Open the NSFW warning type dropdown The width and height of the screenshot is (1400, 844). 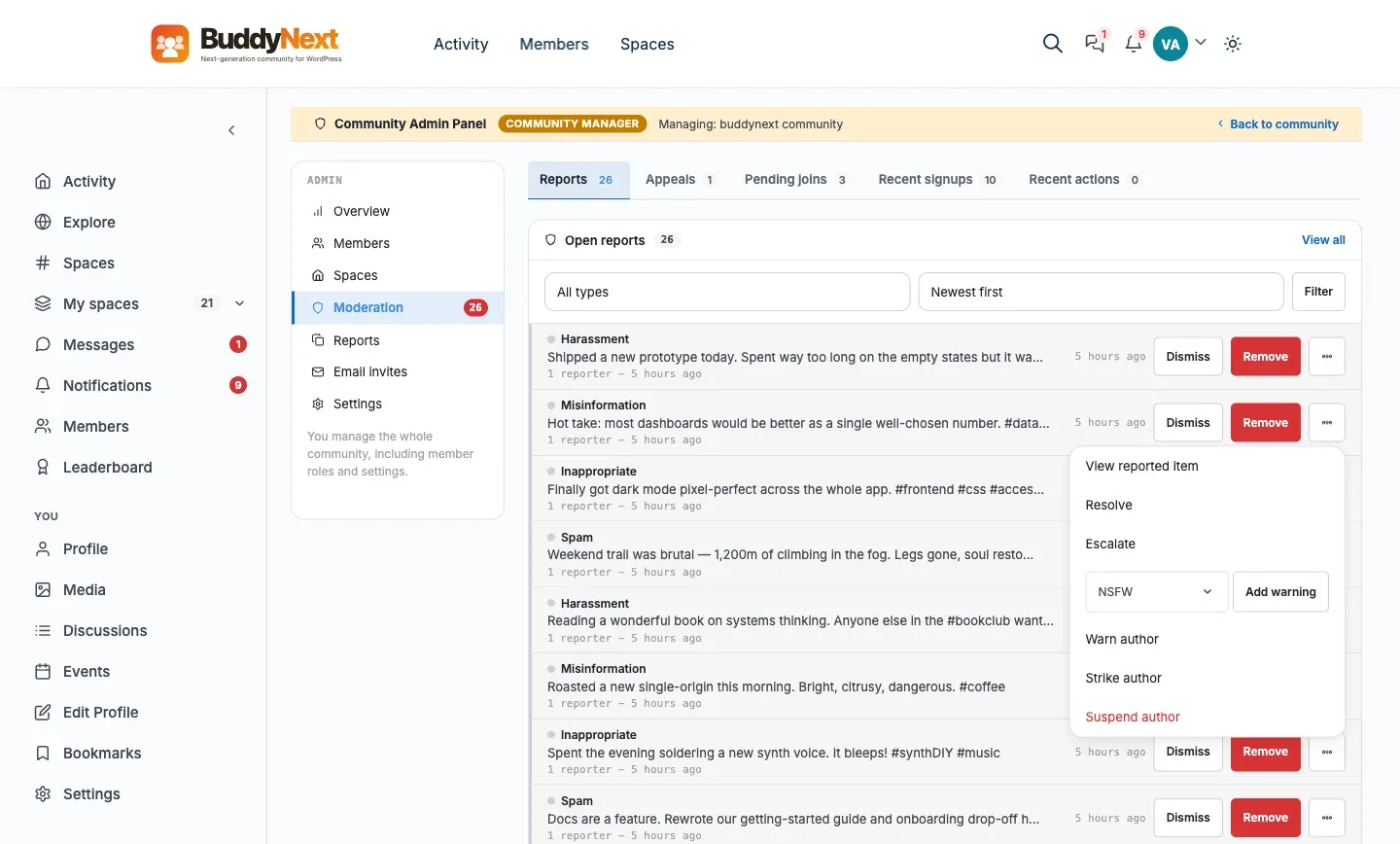(1156, 592)
